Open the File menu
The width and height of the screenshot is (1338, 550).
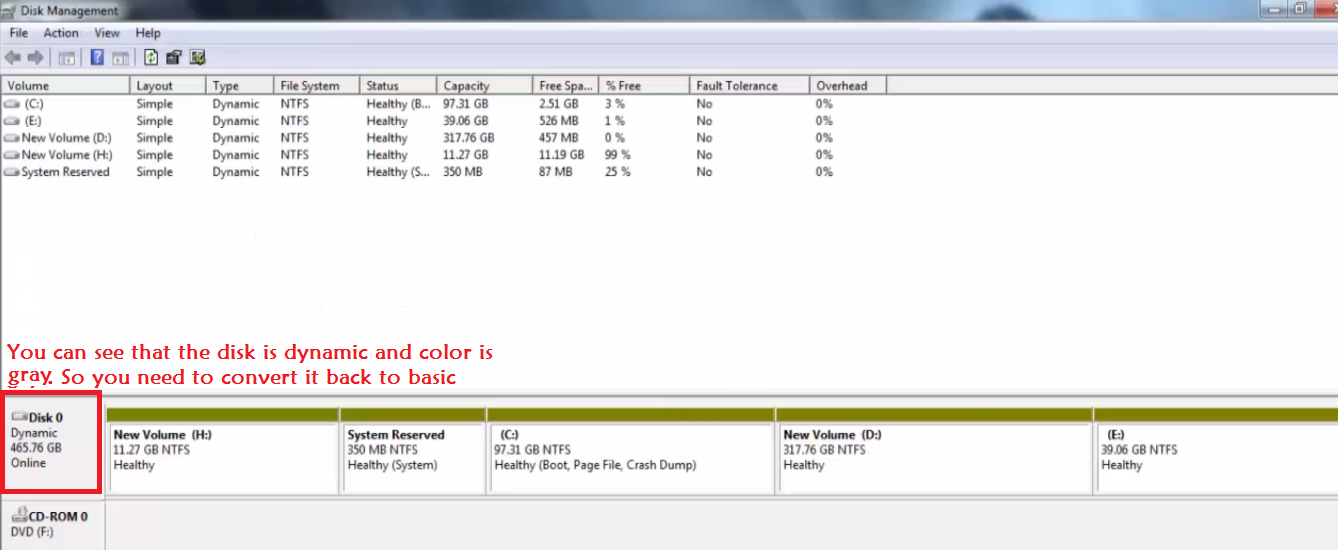[19, 33]
